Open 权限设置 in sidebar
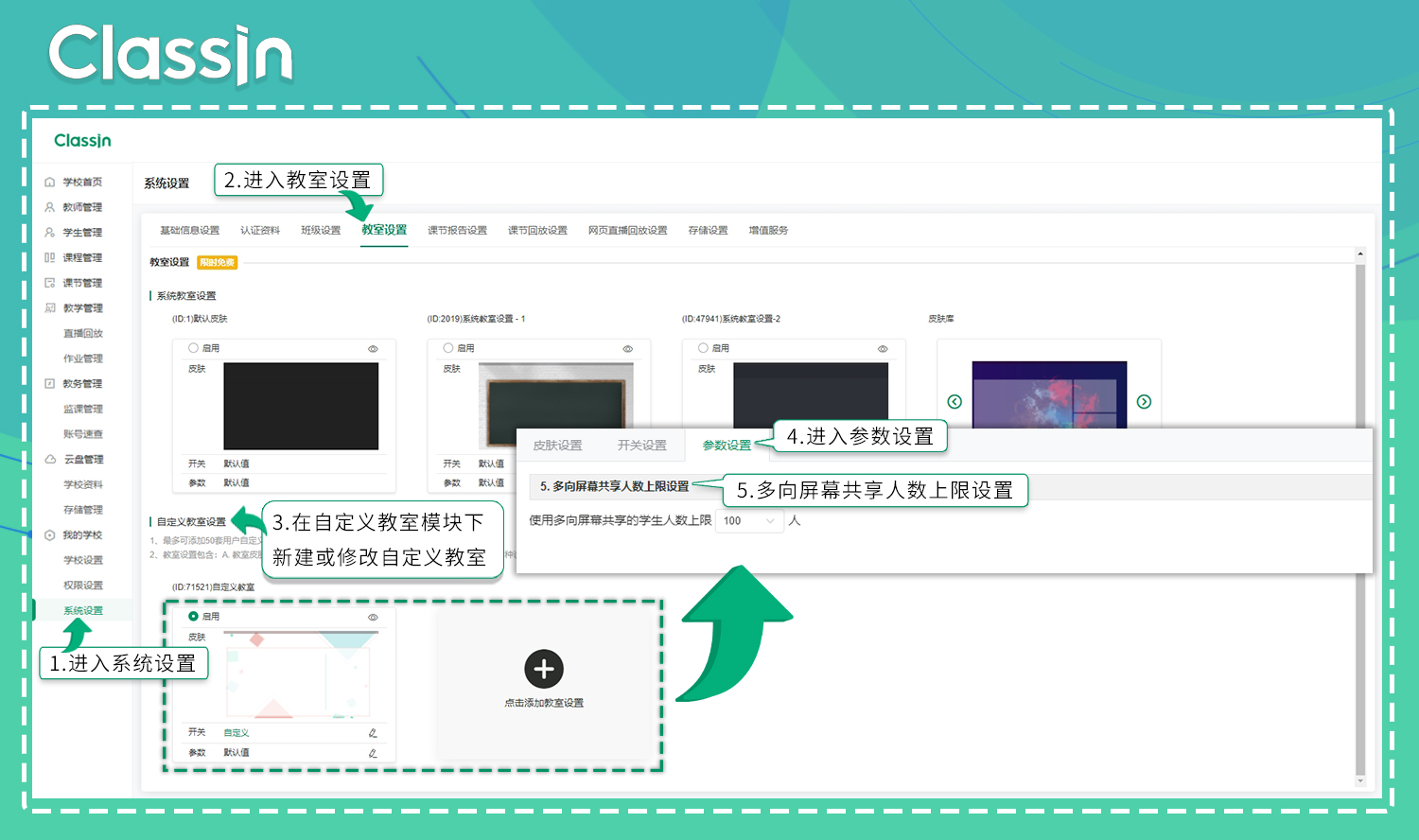Viewport: 1419px width, 840px height. click(83, 586)
